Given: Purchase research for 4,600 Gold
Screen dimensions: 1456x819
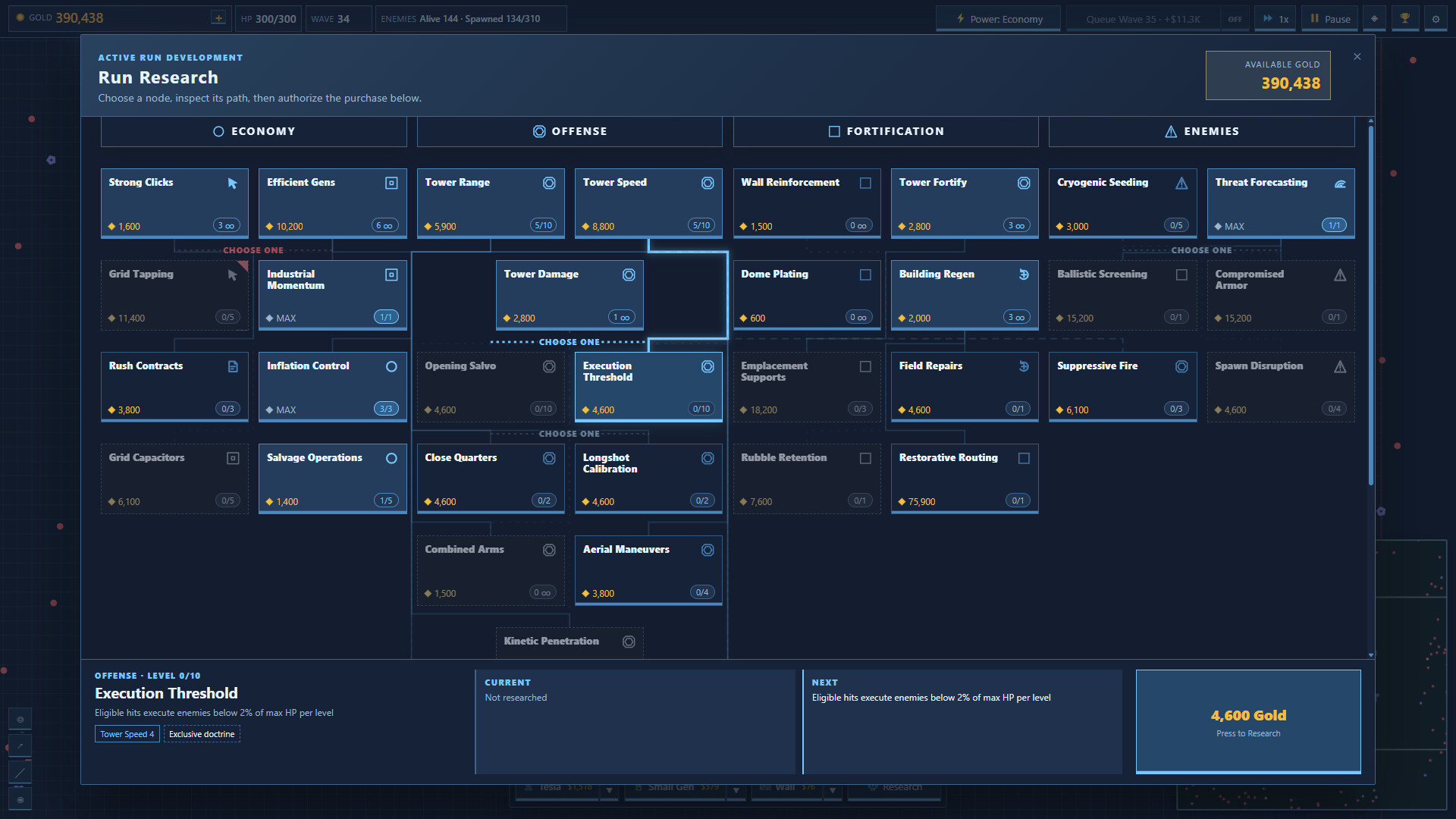Looking at the screenshot, I should (x=1248, y=721).
